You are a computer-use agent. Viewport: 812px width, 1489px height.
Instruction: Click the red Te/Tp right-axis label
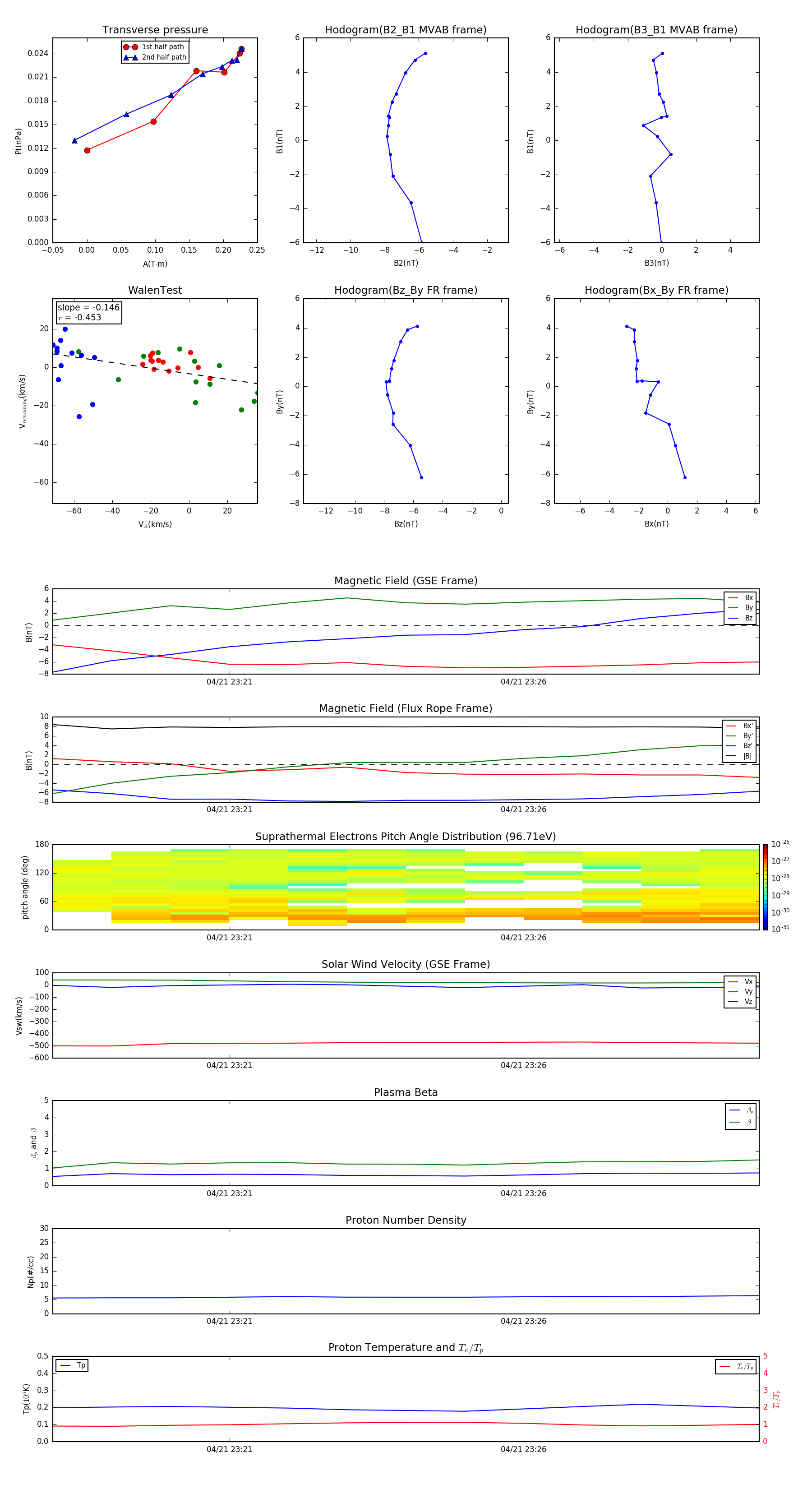click(x=777, y=1399)
